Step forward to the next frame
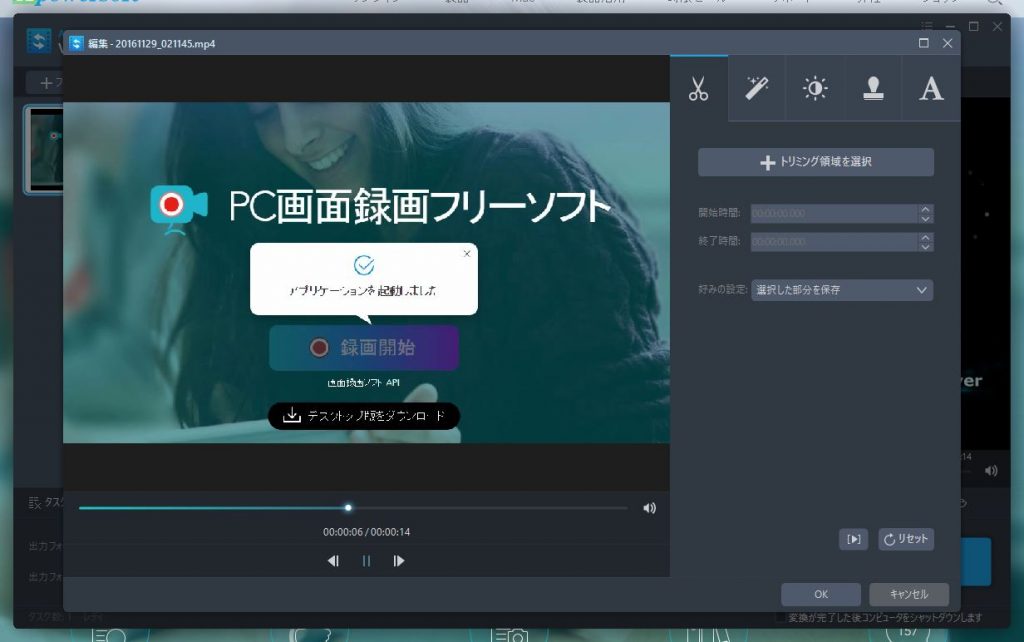Viewport: 1024px width, 642px height. 399,561
